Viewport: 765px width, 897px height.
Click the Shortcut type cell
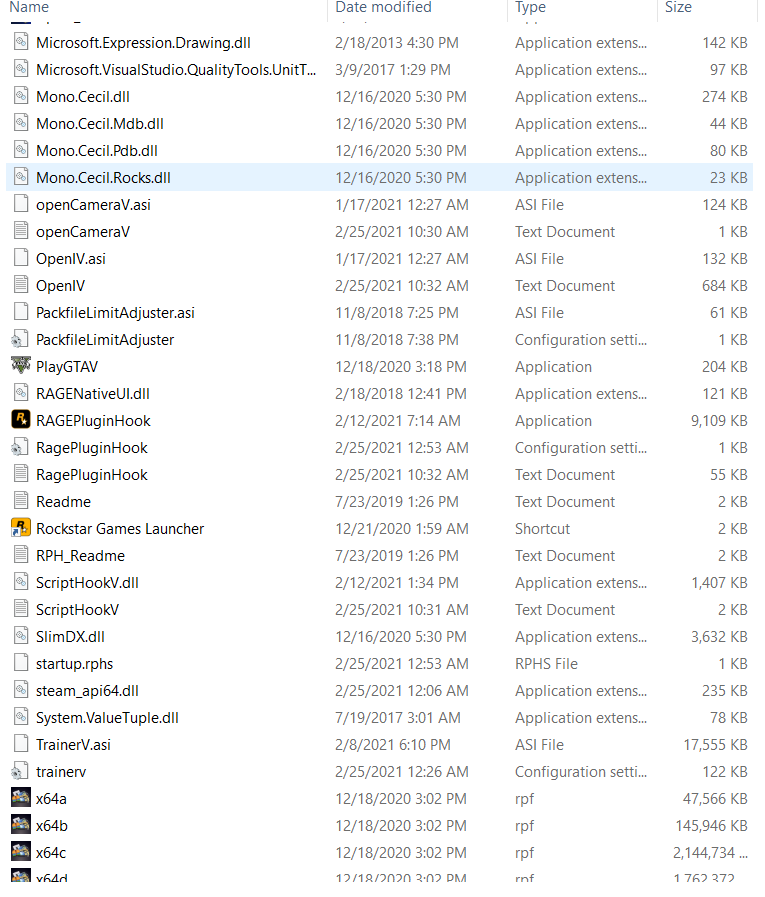542,529
